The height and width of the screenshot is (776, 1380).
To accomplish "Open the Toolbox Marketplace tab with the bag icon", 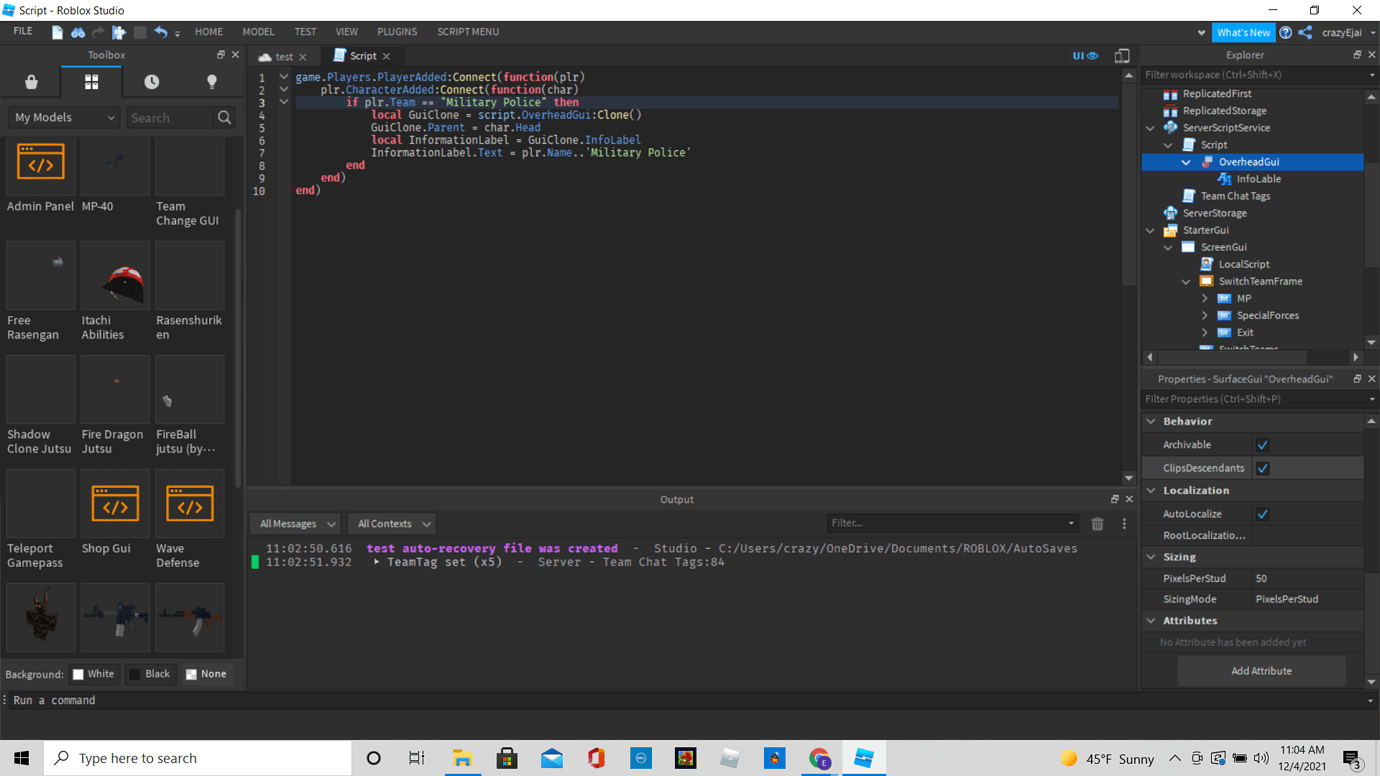I will (x=31, y=82).
